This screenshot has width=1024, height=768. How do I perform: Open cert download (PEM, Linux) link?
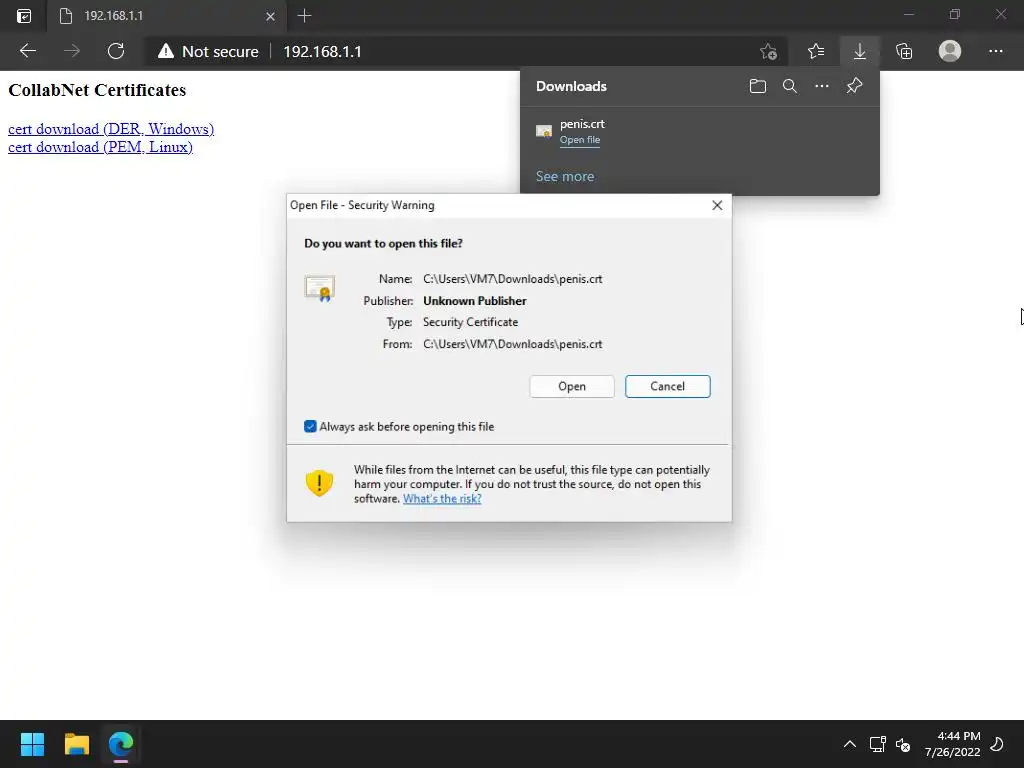(100, 147)
